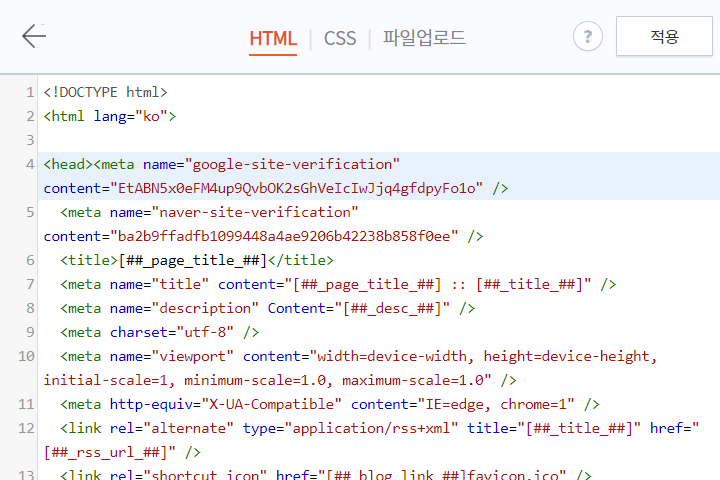Click the "application/rss+xml" type value
Screen dimensions: 720x480
pyautogui.click(x=371, y=428)
